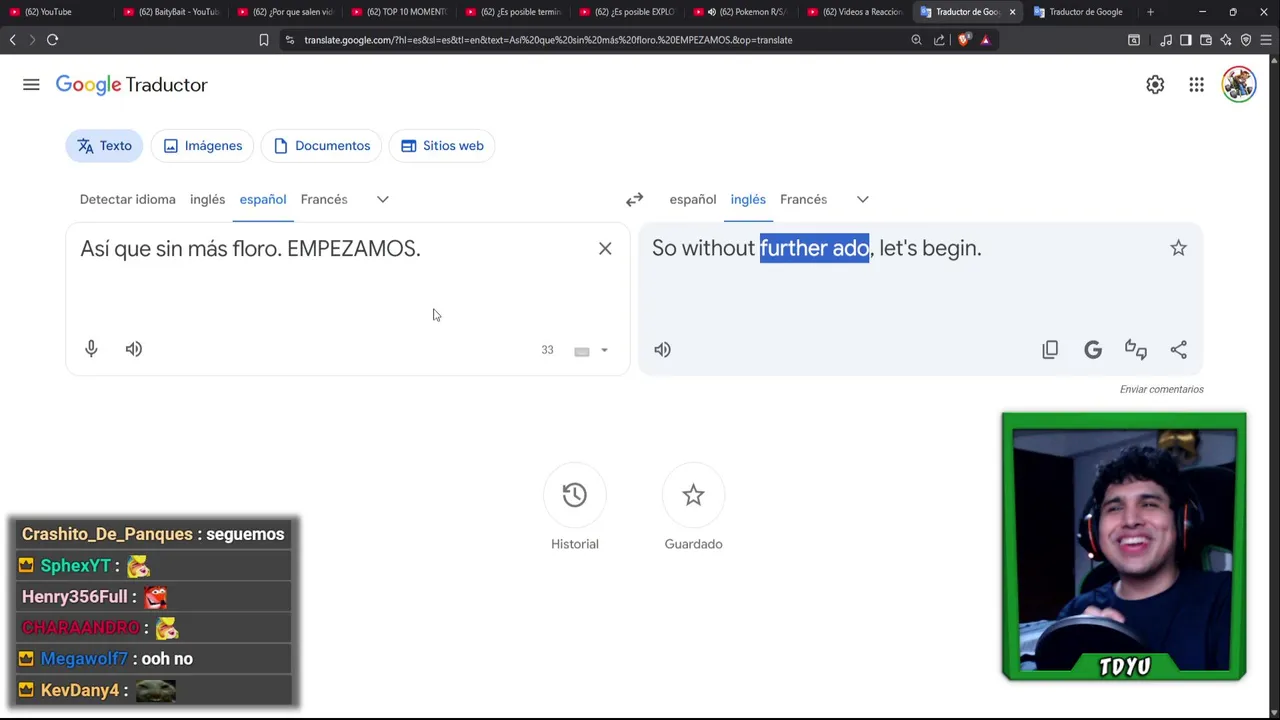Choose inglés as source language
The height and width of the screenshot is (720, 1280).
click(207, 200)
